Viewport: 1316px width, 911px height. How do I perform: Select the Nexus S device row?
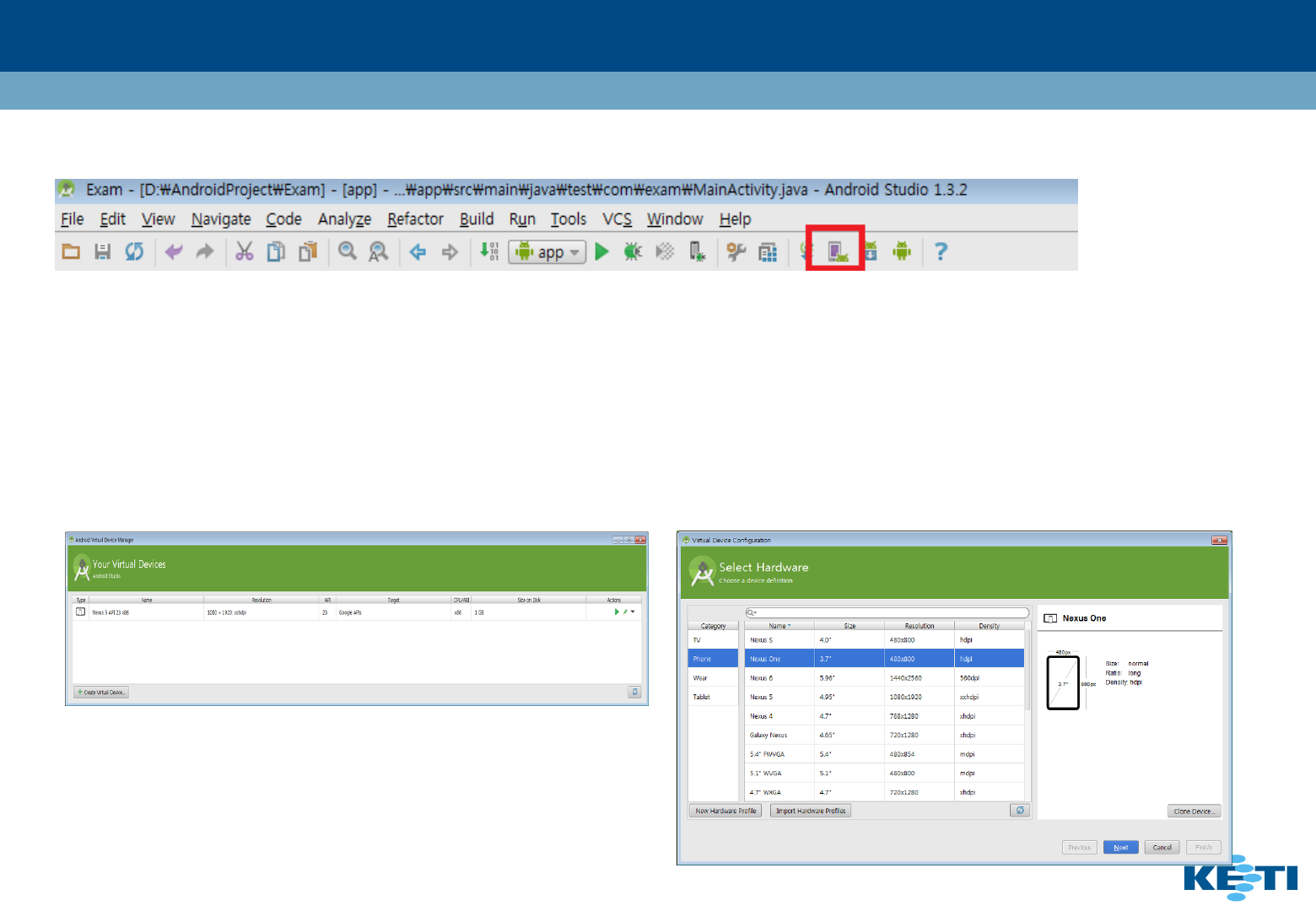(x=884, y=640)
